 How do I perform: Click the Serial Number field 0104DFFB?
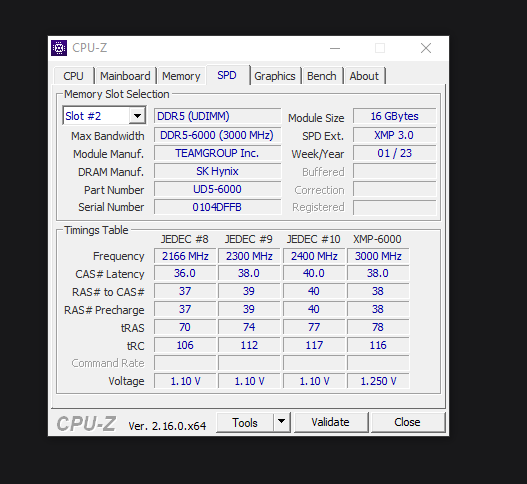point(217,207)
